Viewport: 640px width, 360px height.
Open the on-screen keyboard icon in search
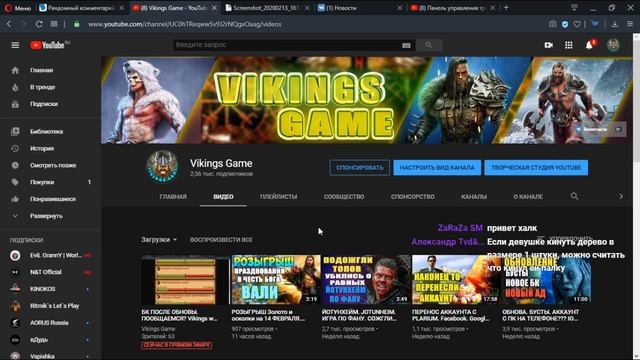(406, 45)
